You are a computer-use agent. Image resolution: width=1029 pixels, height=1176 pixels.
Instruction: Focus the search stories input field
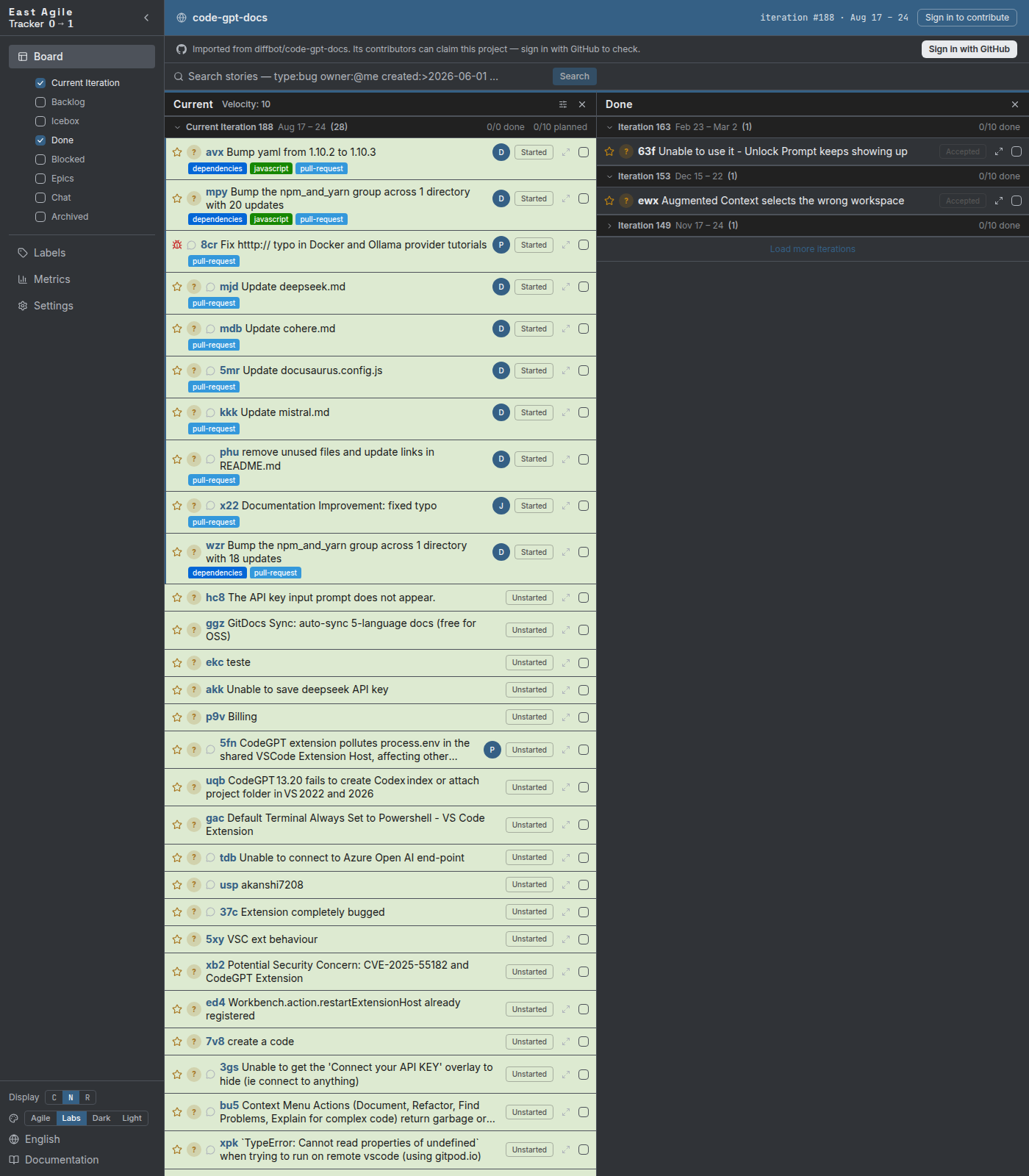point(360,76)
